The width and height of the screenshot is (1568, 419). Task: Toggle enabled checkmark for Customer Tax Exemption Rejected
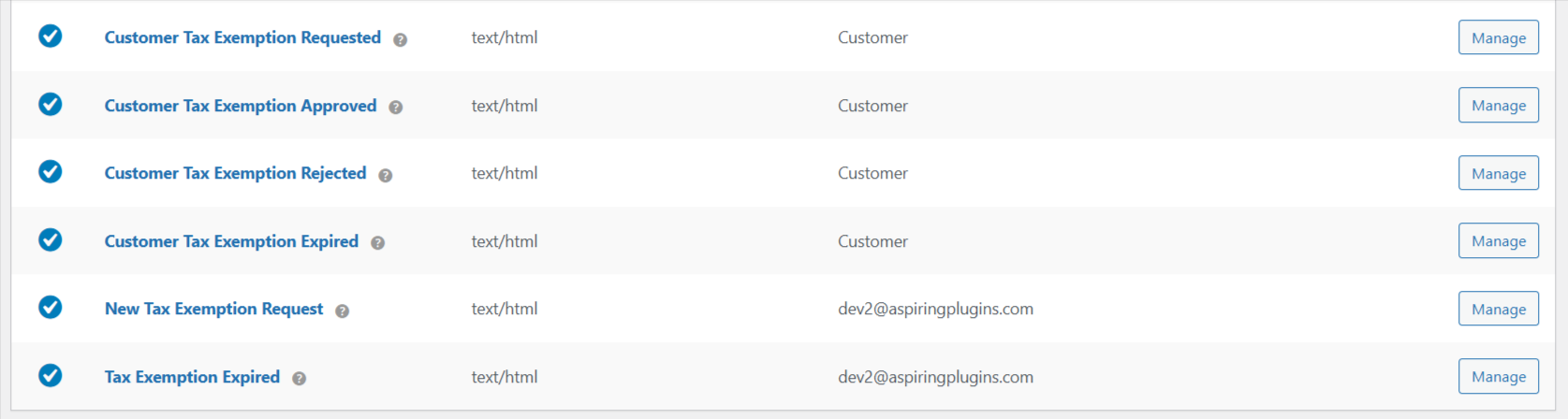[x=51, y=172]
